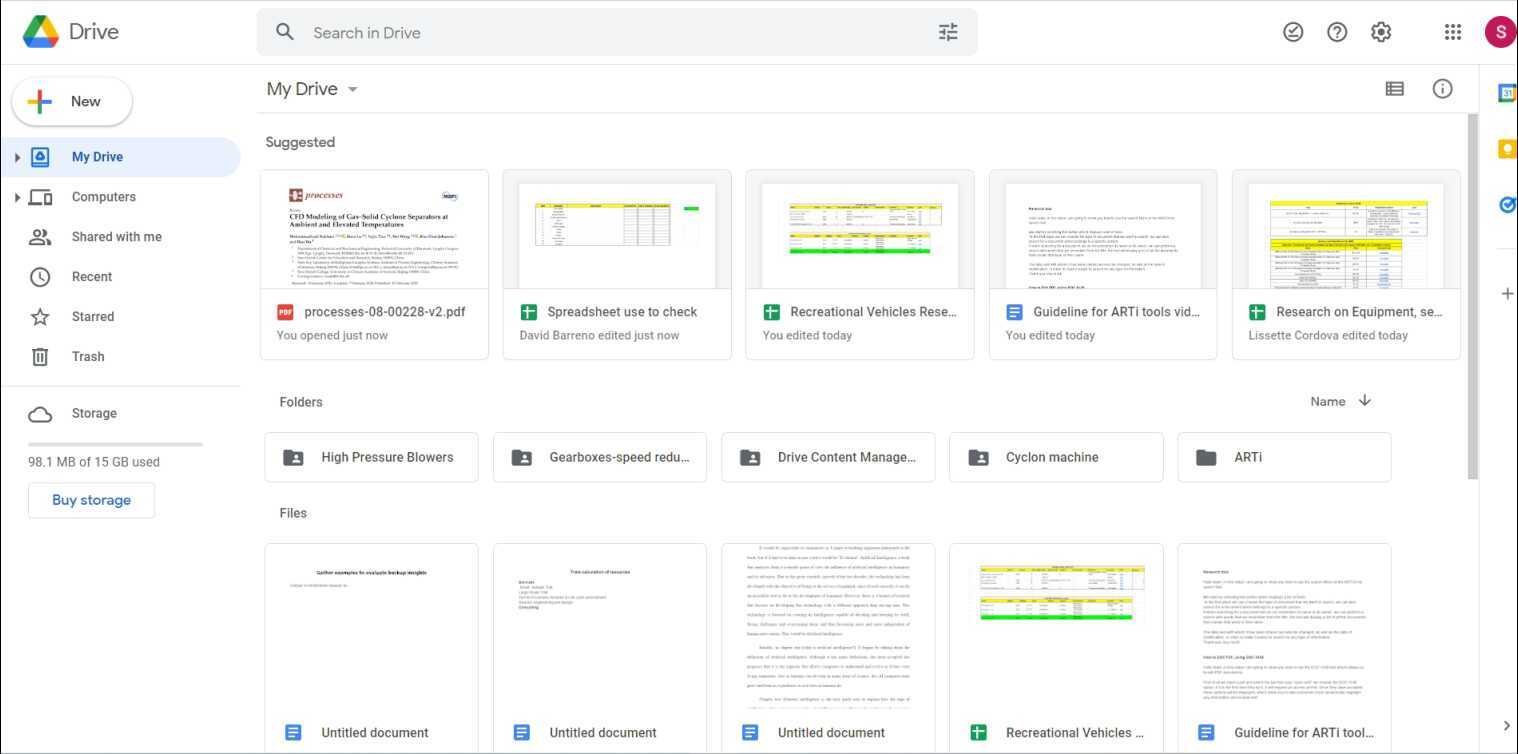Open Google Keep from the side panel
This screenshot has height=754, width=1518.
click(1506, 148)
